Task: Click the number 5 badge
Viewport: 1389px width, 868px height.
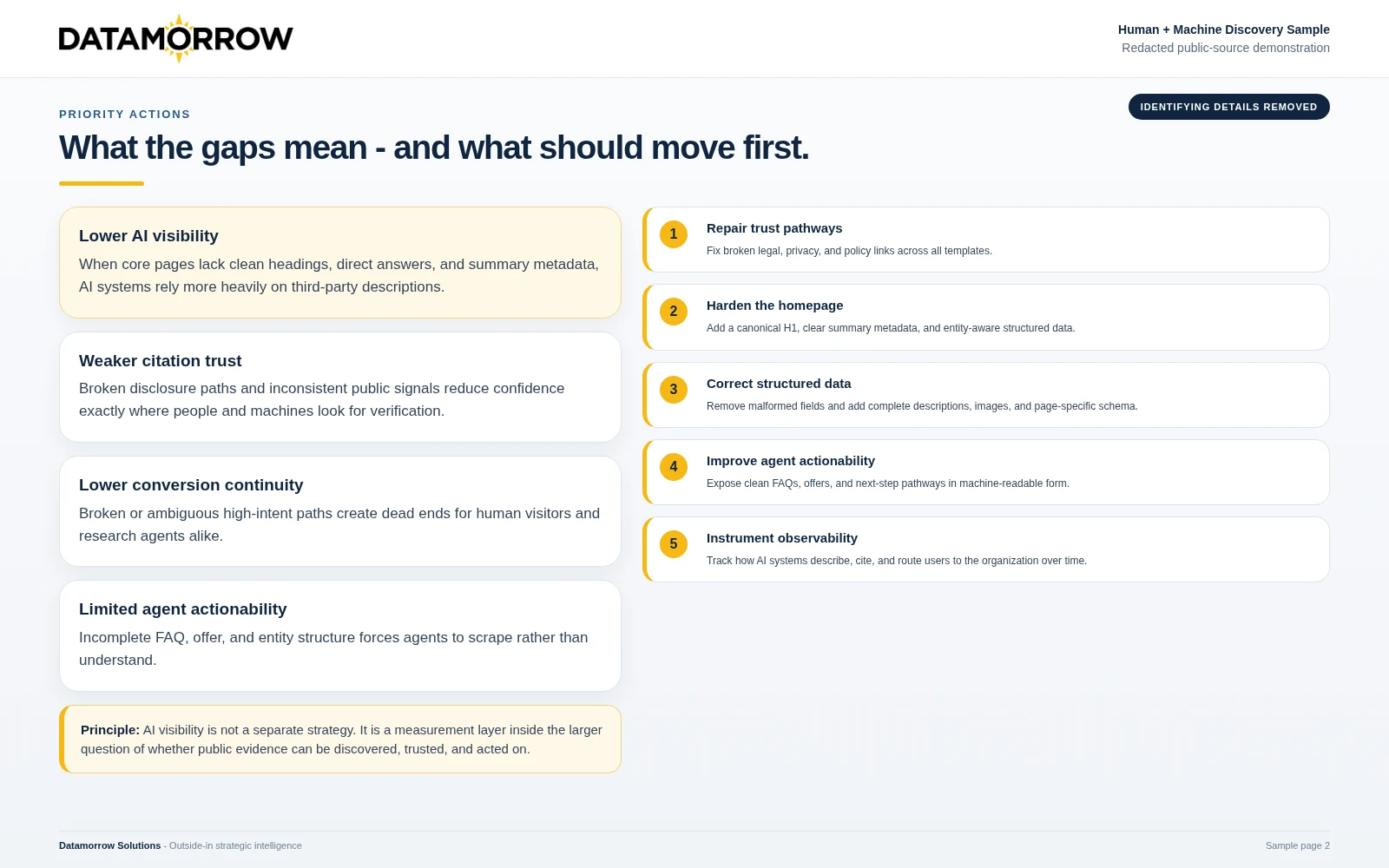Action: [x=674, y=544]
